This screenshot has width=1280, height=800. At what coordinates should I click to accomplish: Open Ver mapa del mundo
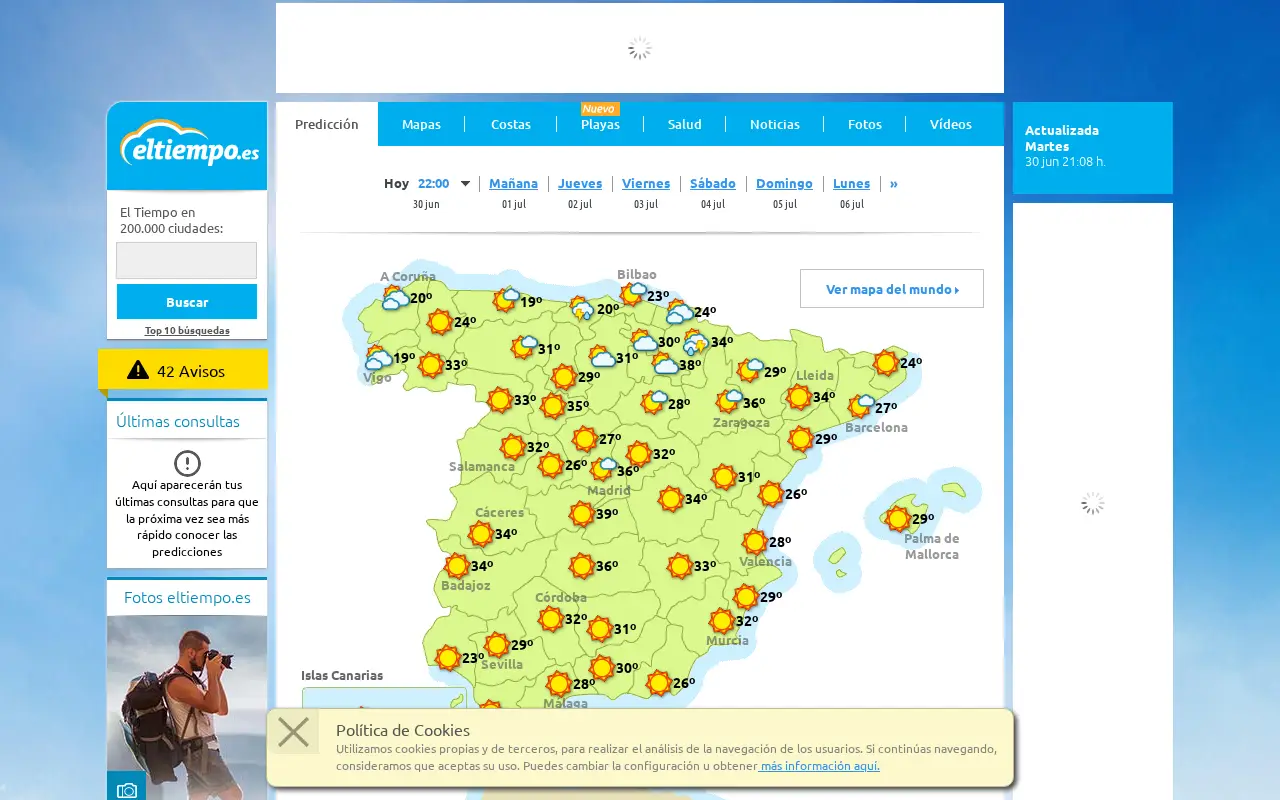pyautogui.click(x=892, y=289)
